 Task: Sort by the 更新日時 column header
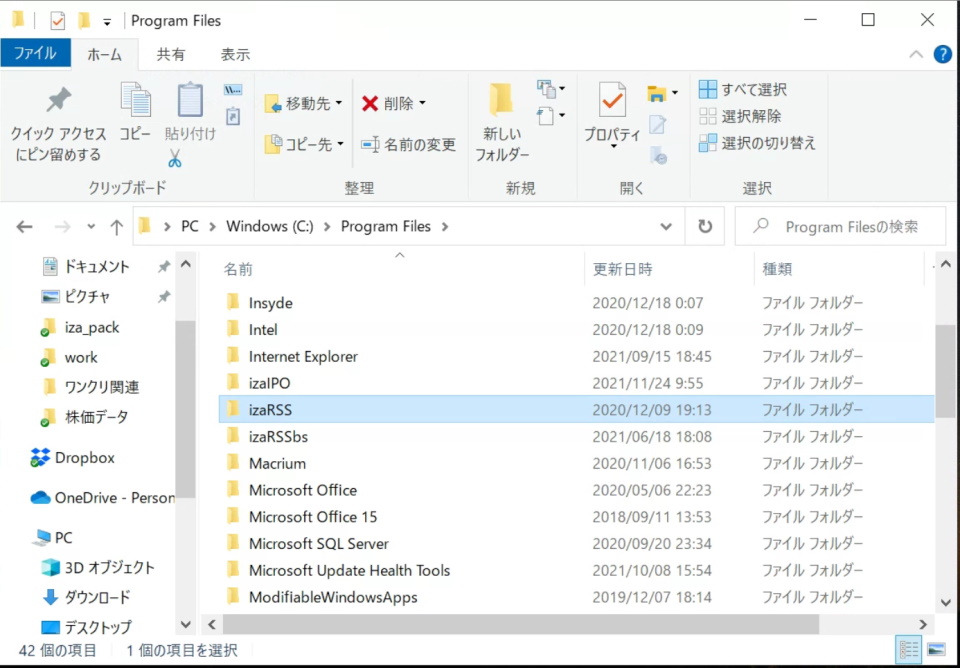tap(670, 269)
